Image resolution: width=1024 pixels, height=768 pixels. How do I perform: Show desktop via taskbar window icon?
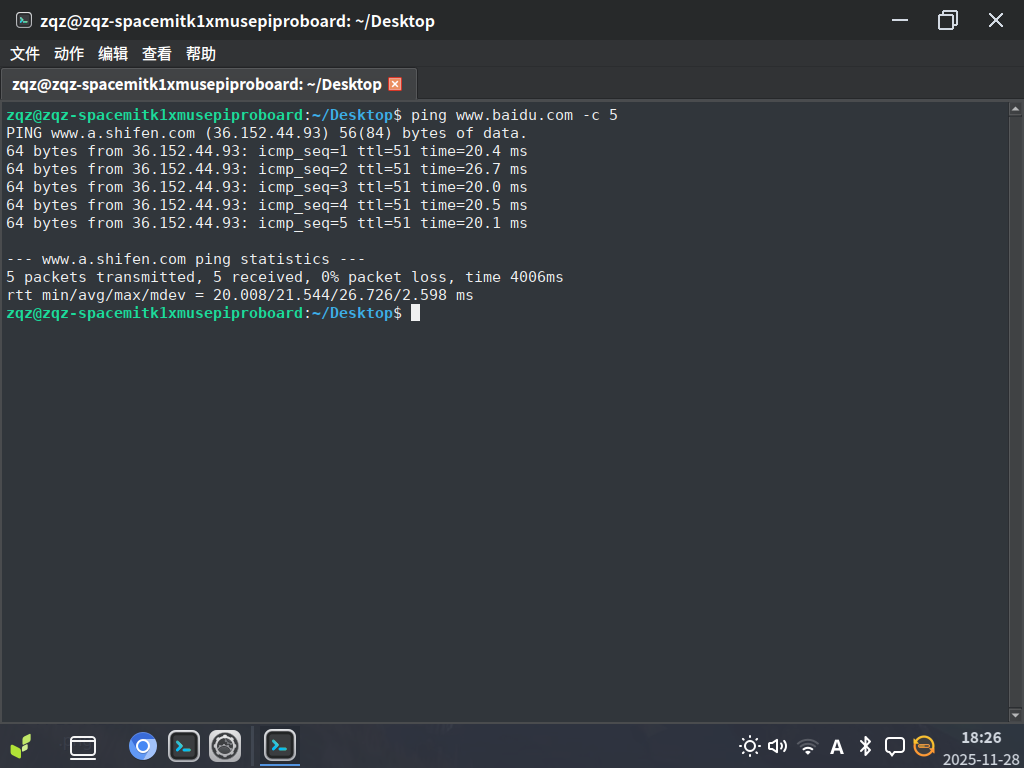(x=83, y=746)
